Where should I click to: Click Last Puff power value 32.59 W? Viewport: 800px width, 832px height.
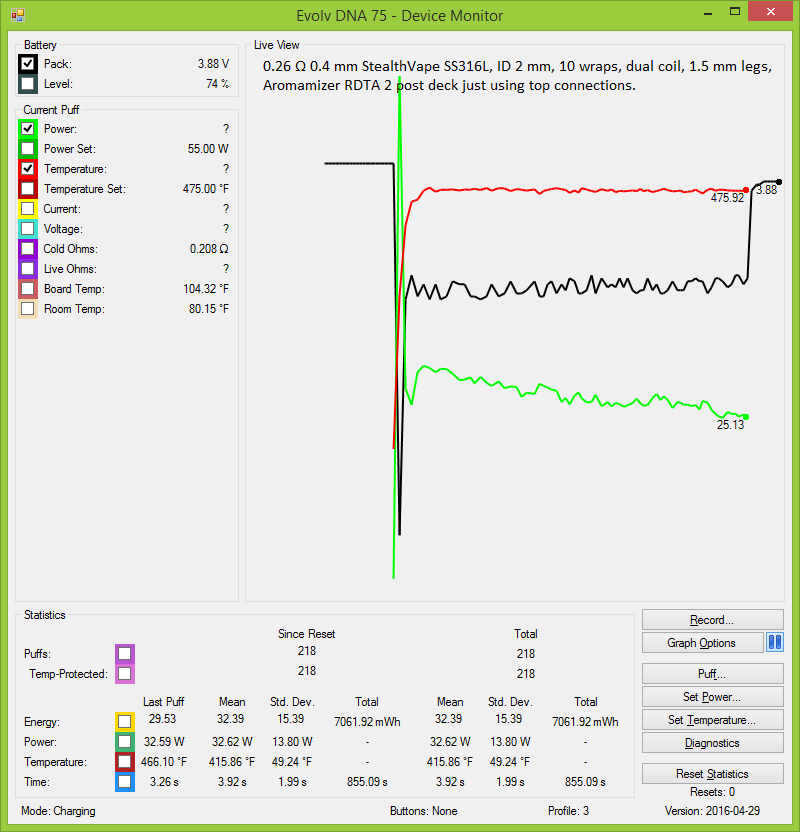[164, 742]
